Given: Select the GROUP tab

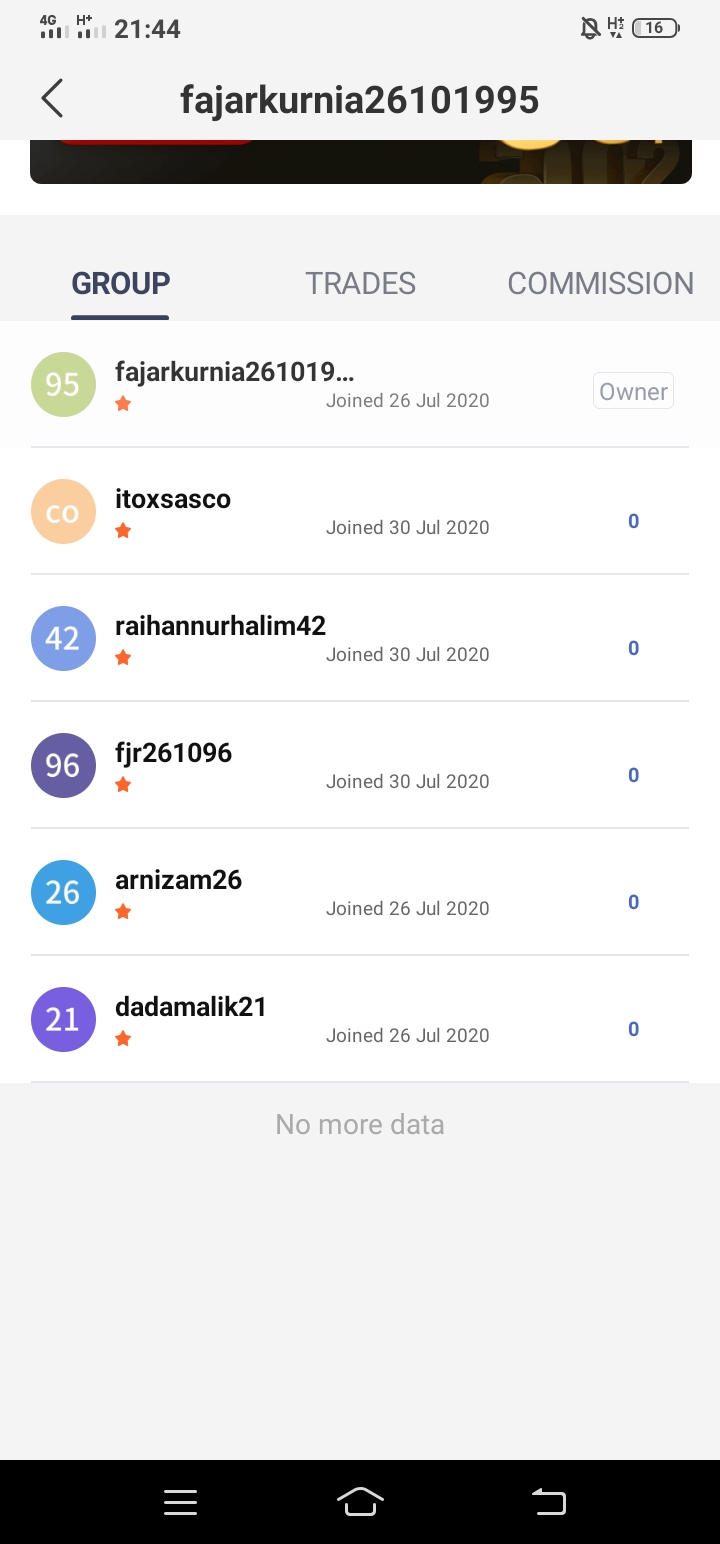Looking at the screenshot, I should 120,283.
